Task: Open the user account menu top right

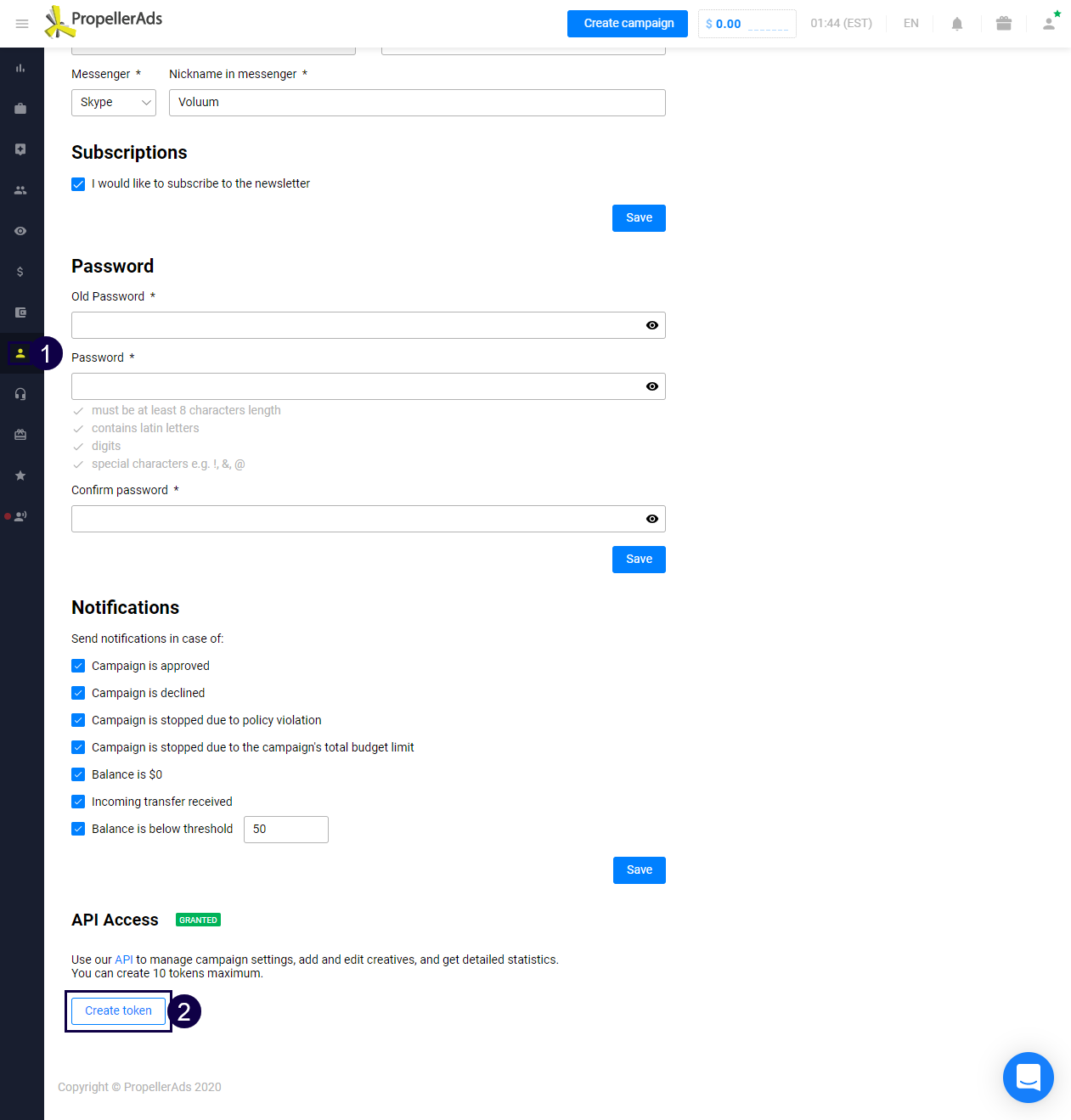Action: 1050,24
